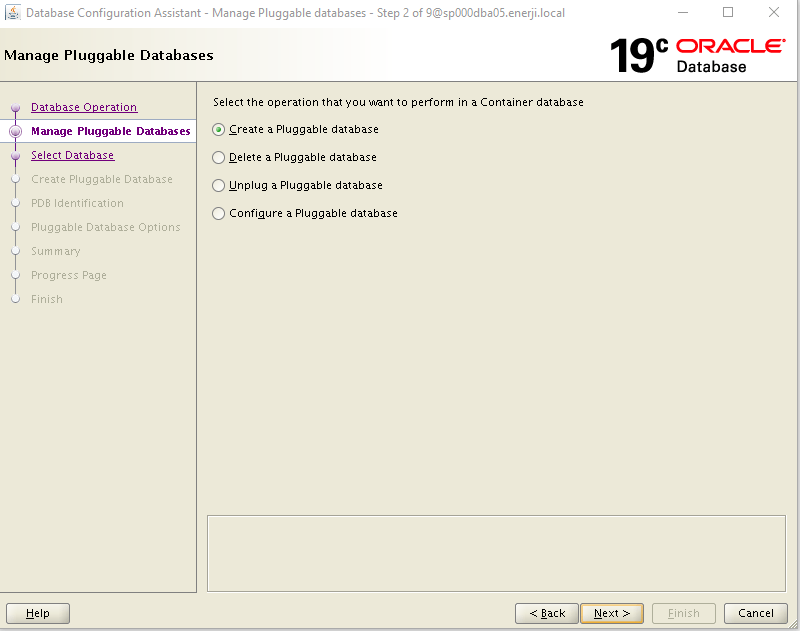This screenshot has height=631, width=800.
Task: Proceed with the Next button
Action: pyautogui.click(x=612, y=613)
